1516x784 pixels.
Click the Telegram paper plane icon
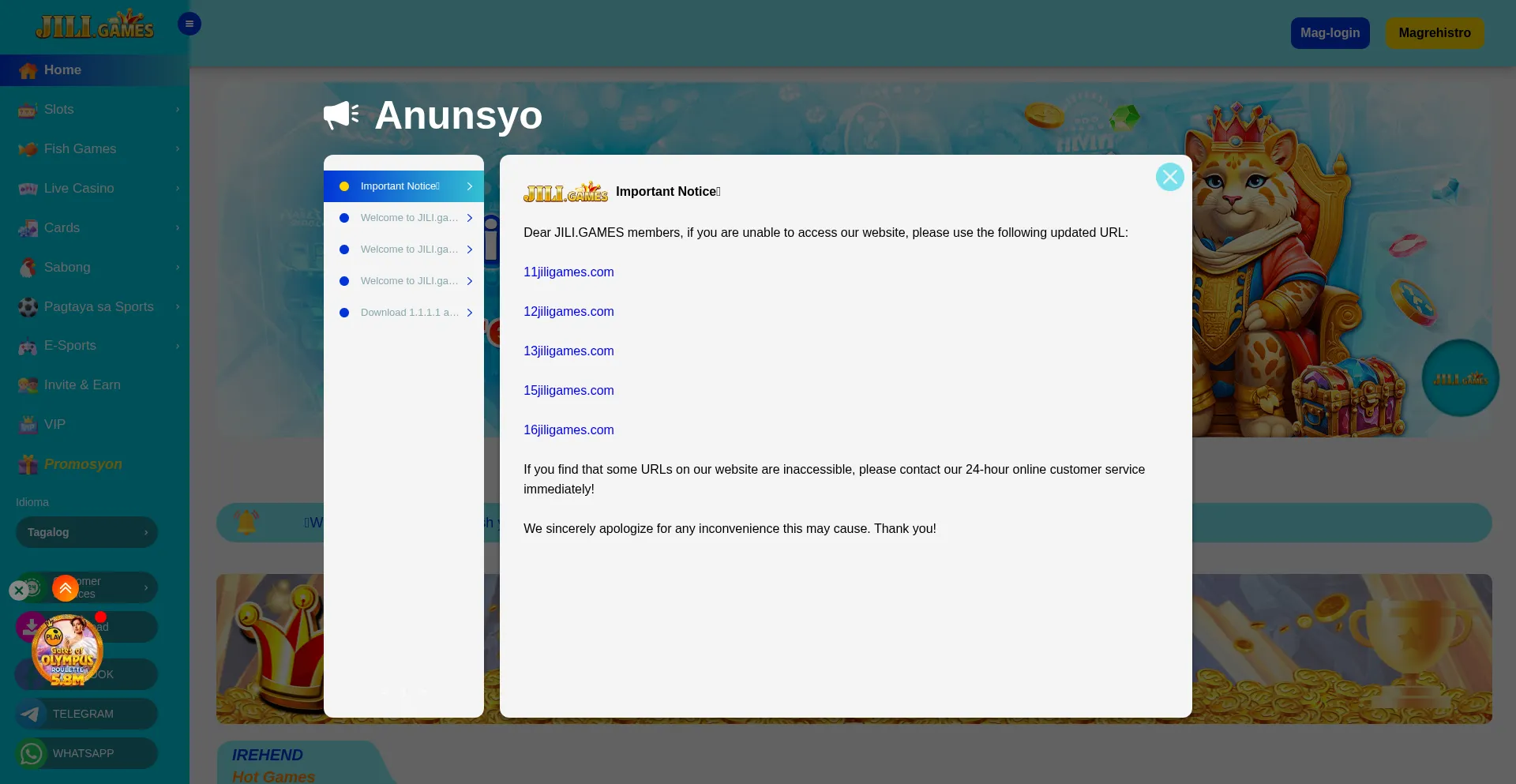(x=32, y=714)
